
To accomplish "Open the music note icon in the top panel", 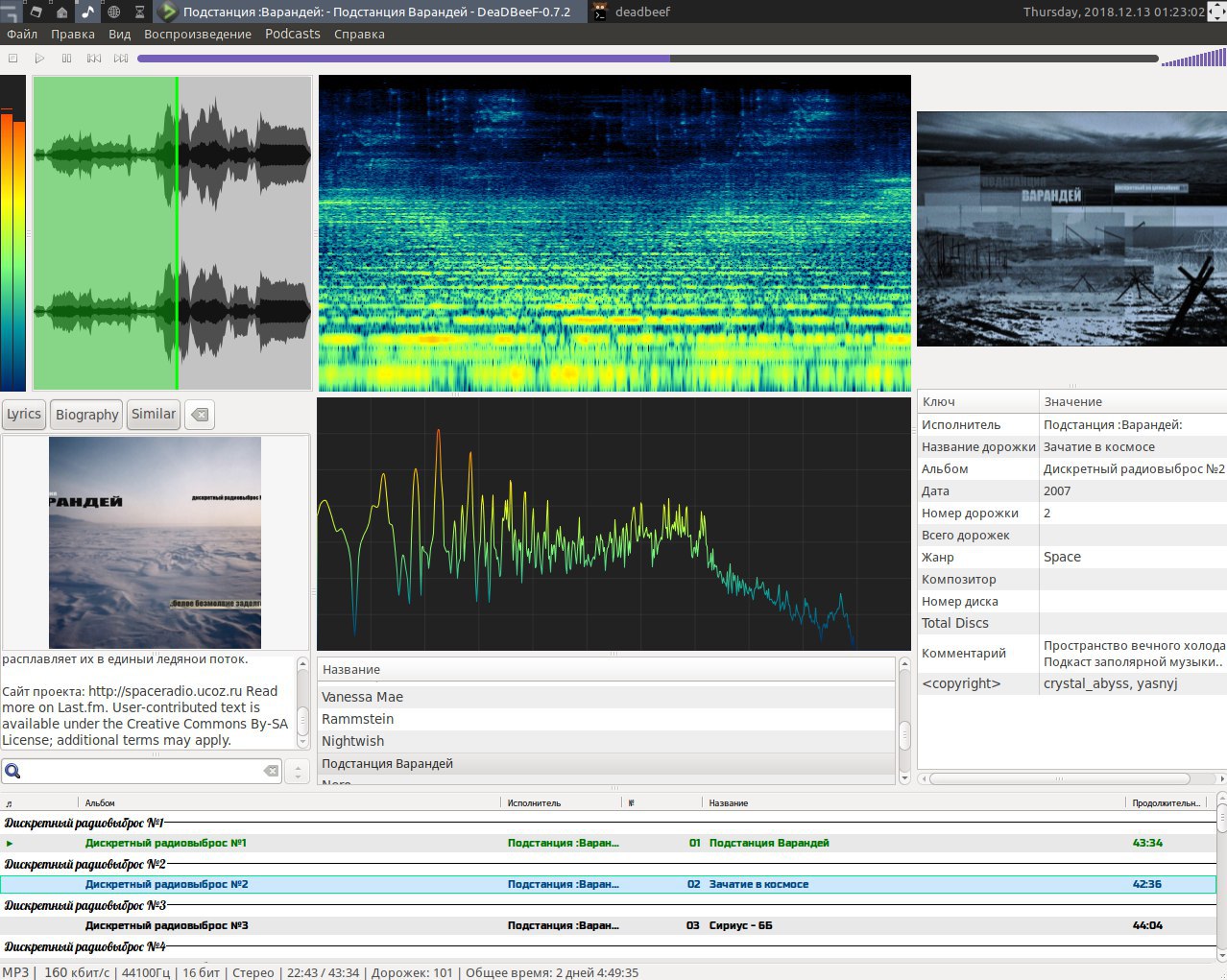I will pyautogui.click(x=87, y=12).
